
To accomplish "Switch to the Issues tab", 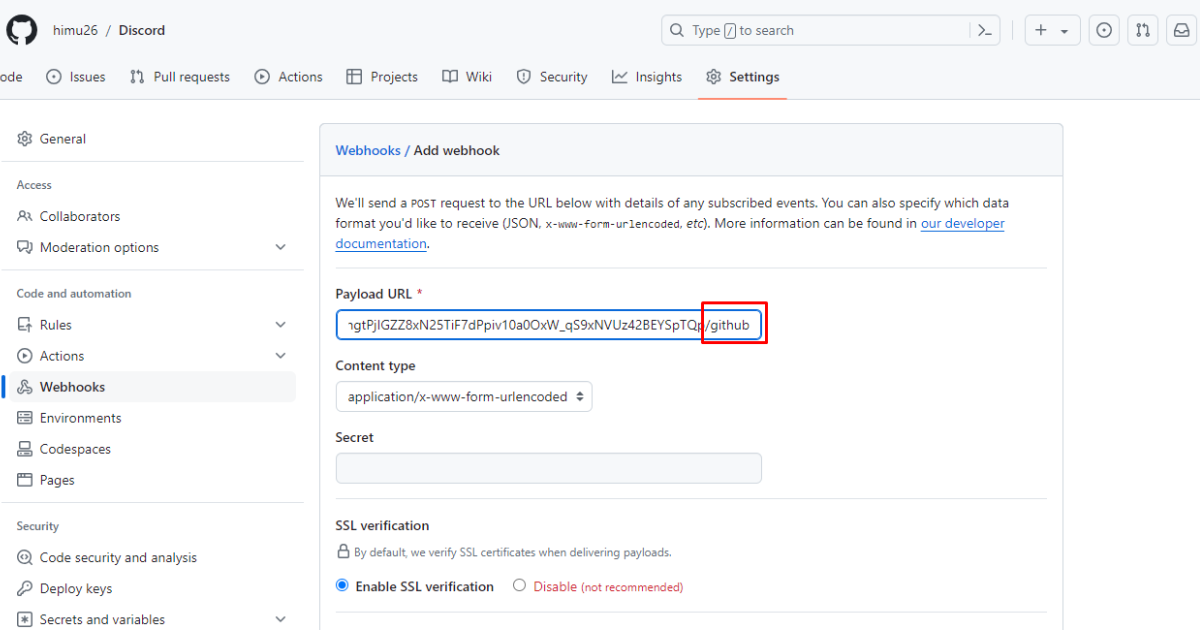I will click(x=76, y=77).
